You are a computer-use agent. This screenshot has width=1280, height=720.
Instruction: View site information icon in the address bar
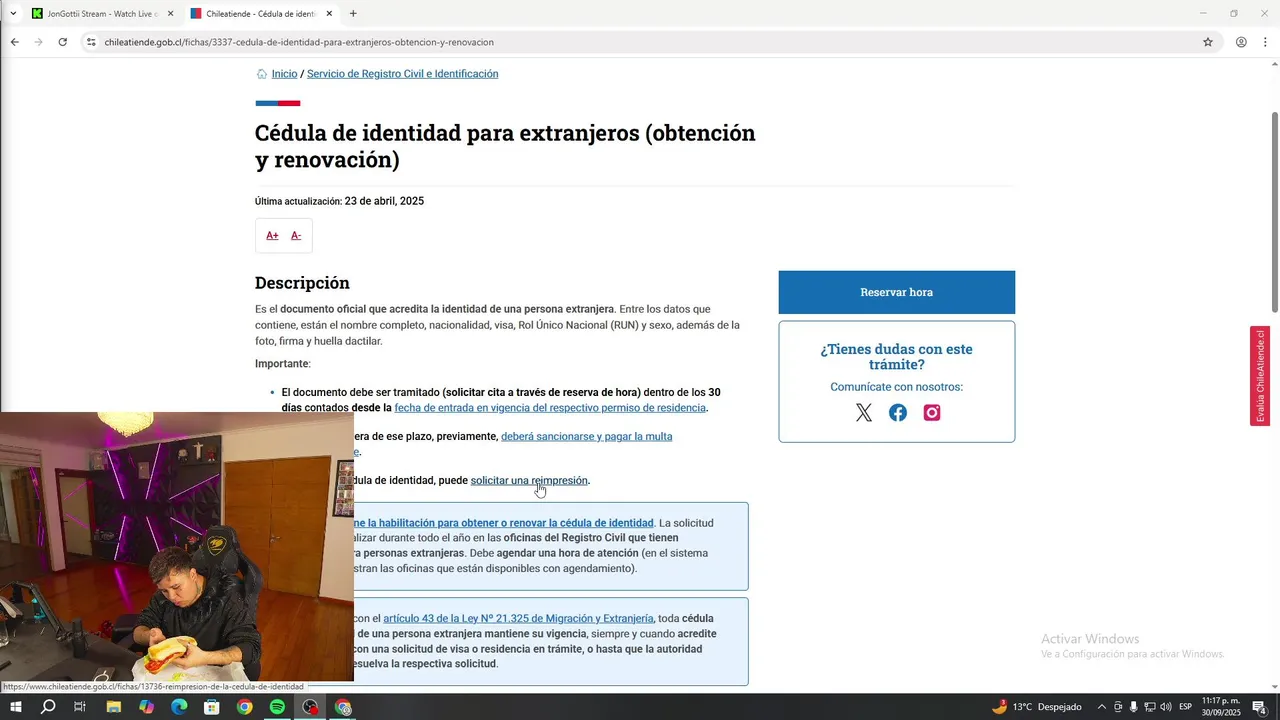coord(91,42)
